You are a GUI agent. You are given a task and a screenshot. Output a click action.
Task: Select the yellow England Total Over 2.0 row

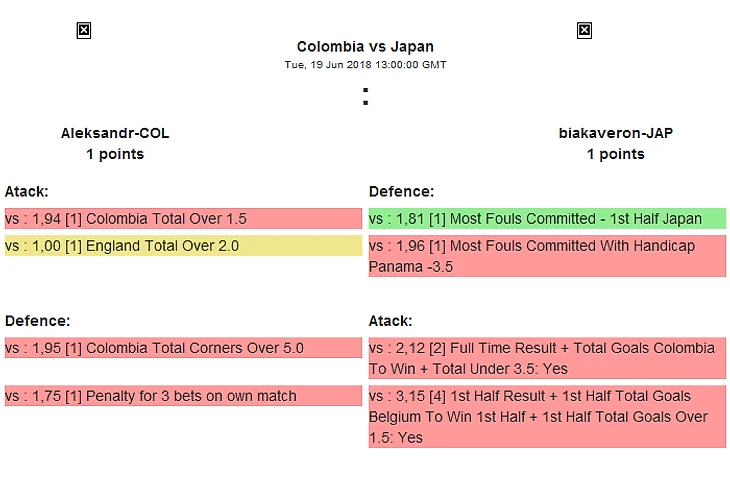(x=183, y=245)
